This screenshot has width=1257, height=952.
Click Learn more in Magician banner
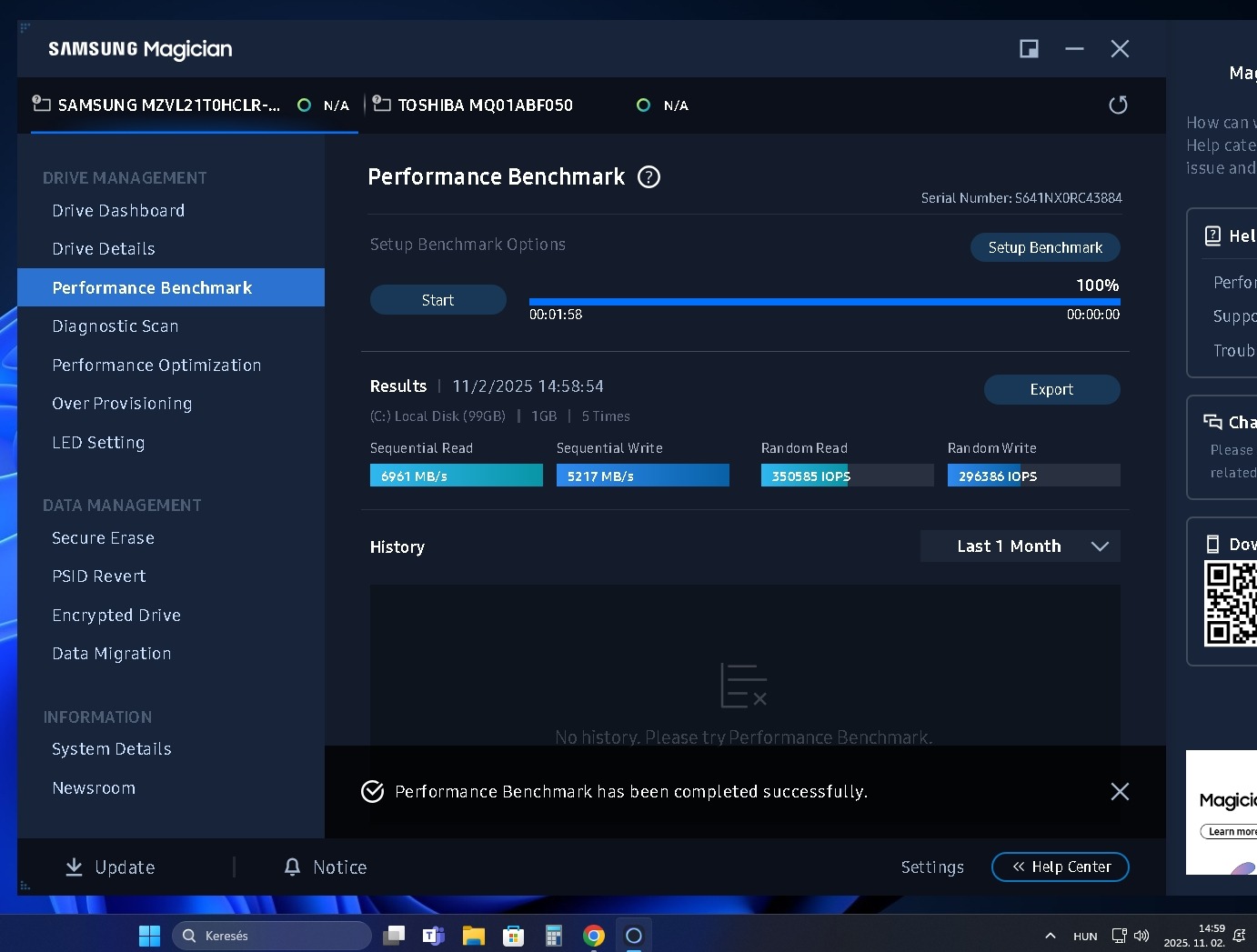tap(1230, 831)
